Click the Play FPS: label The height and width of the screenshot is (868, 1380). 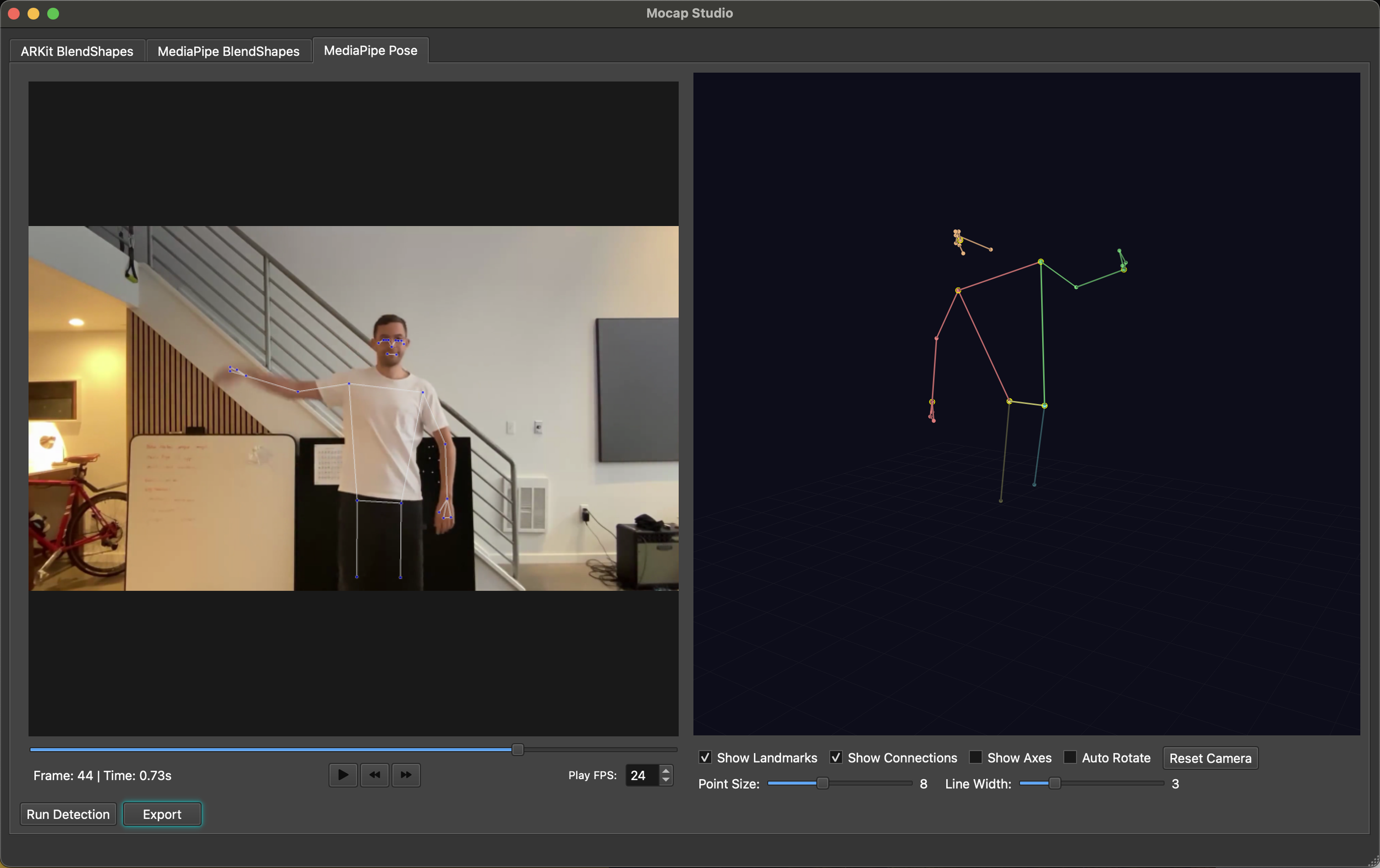(593, 775)
